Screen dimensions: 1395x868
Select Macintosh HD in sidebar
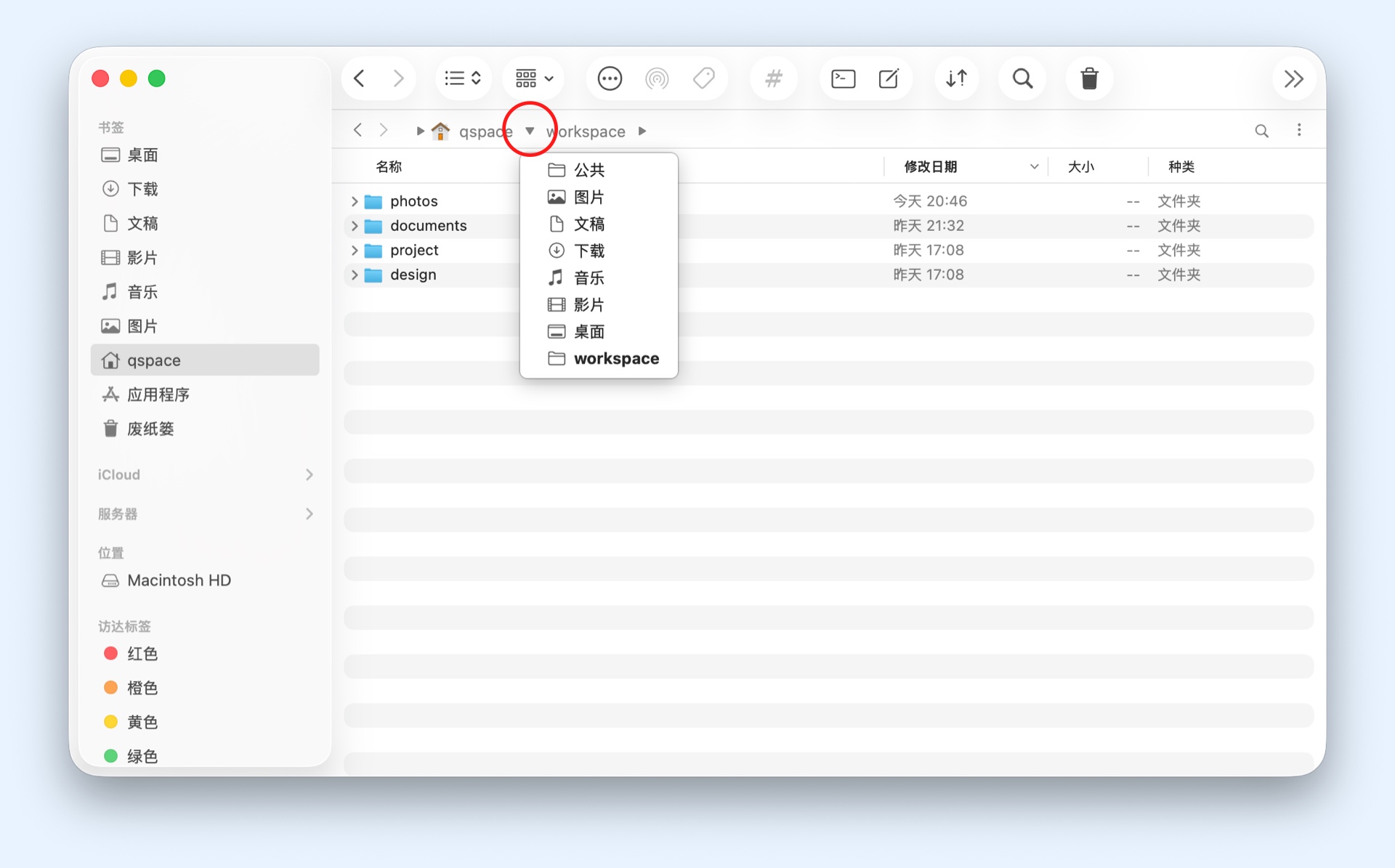point(179,580)
